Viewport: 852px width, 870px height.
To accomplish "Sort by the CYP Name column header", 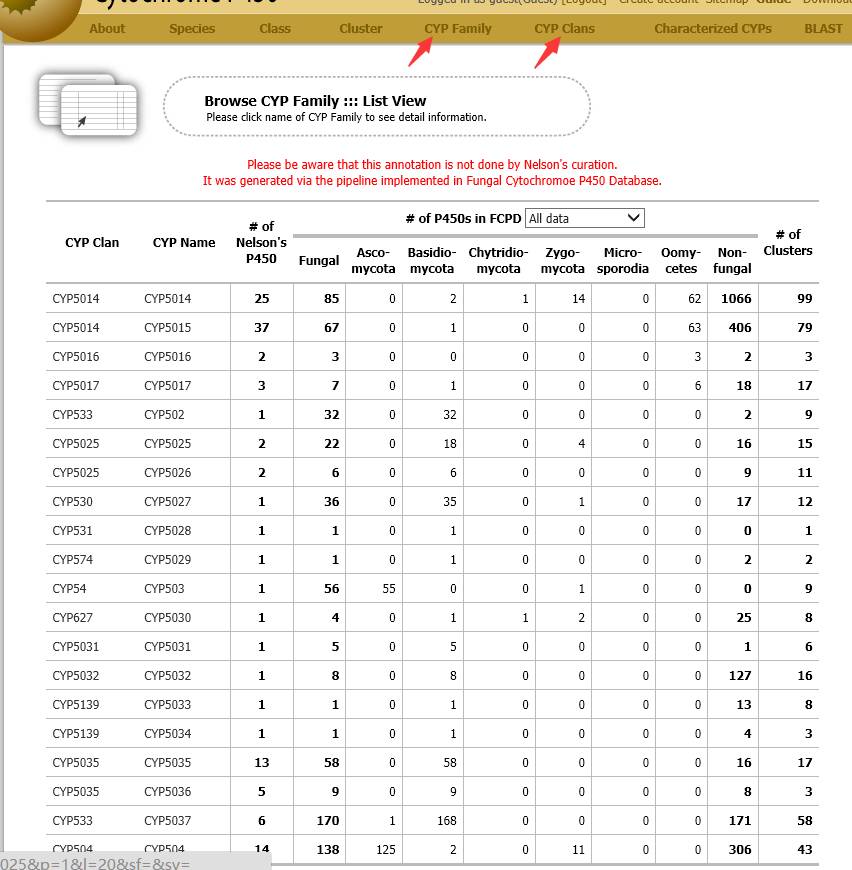I will coord(184,242).
